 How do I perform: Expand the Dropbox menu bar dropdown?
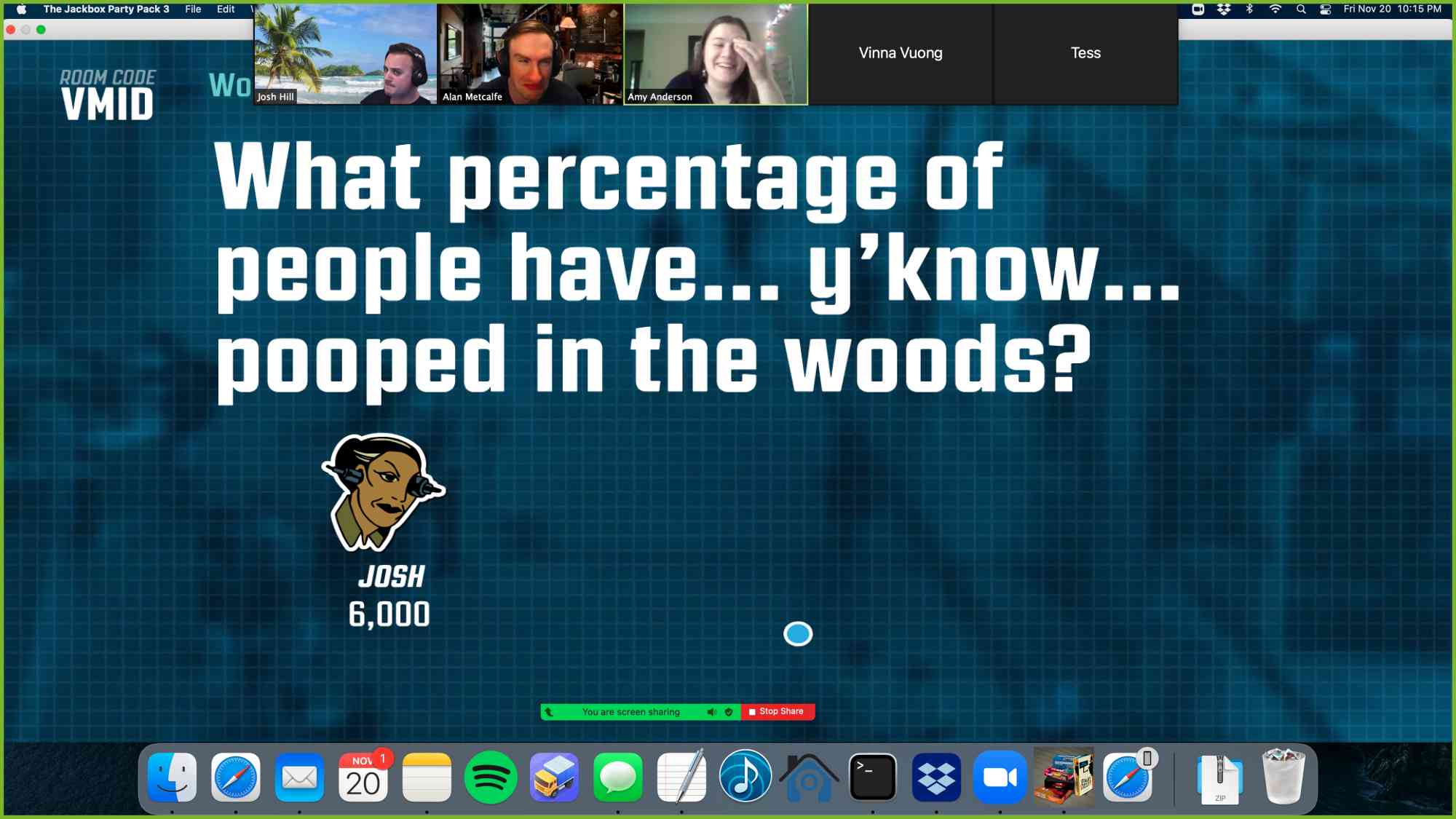(x=1224, y=9)
